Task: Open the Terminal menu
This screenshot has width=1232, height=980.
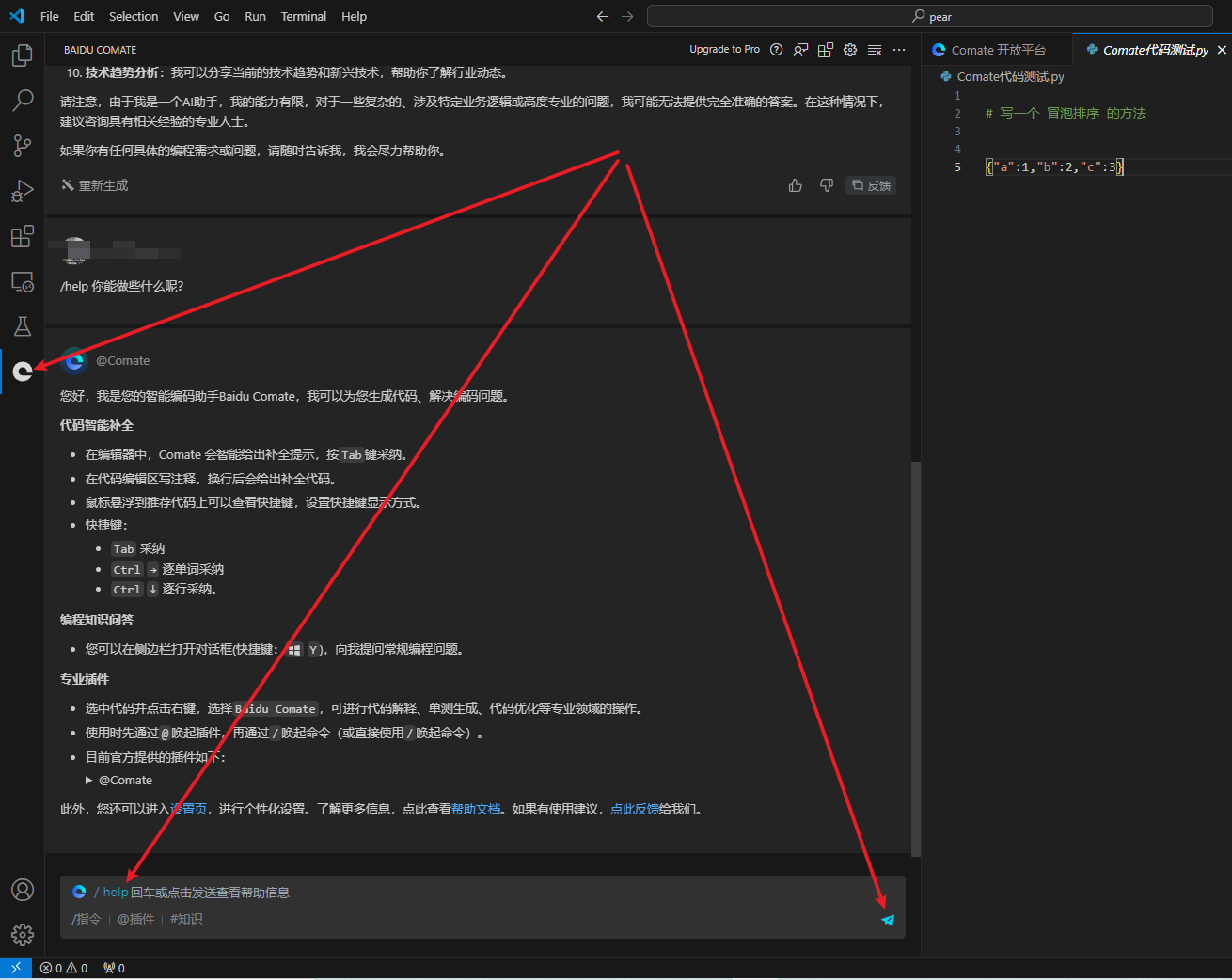Action: pyautogui.click(x=304, y=16)
